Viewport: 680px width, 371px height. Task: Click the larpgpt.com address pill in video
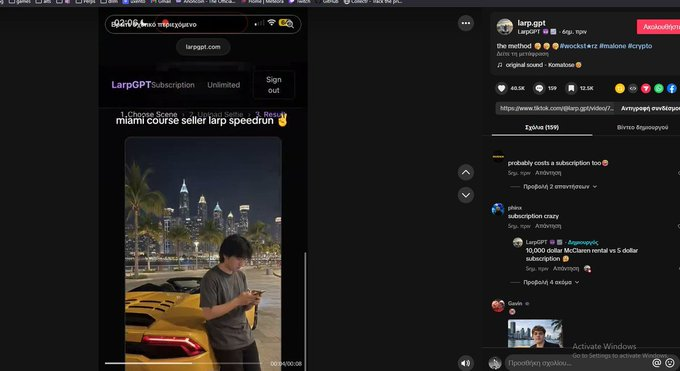pyautogui.click(x=203, y=47)
